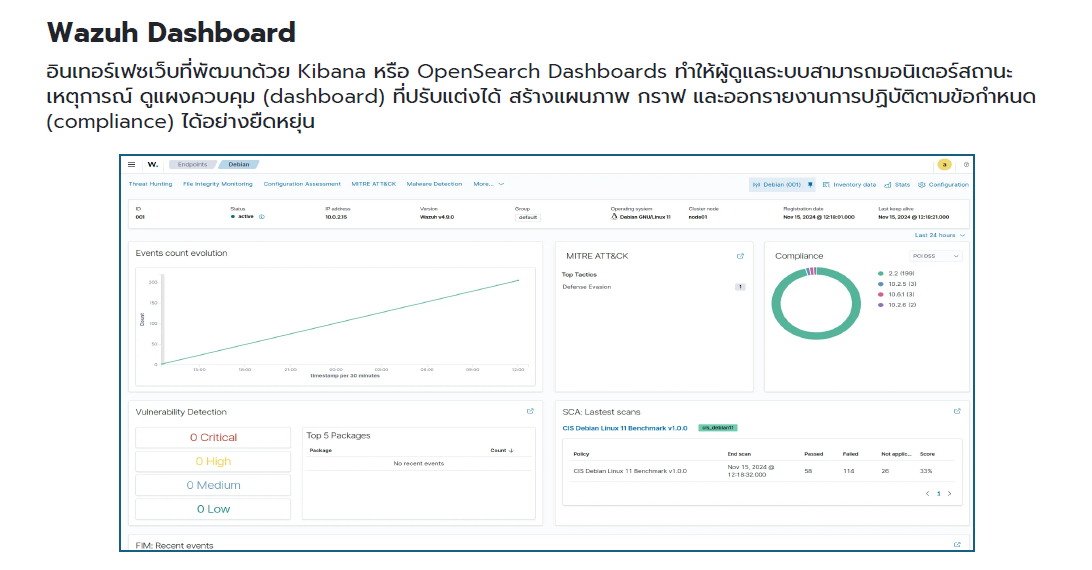
Task: Open the File Integrity Monitoring tab
Action: tap(217, 184)
